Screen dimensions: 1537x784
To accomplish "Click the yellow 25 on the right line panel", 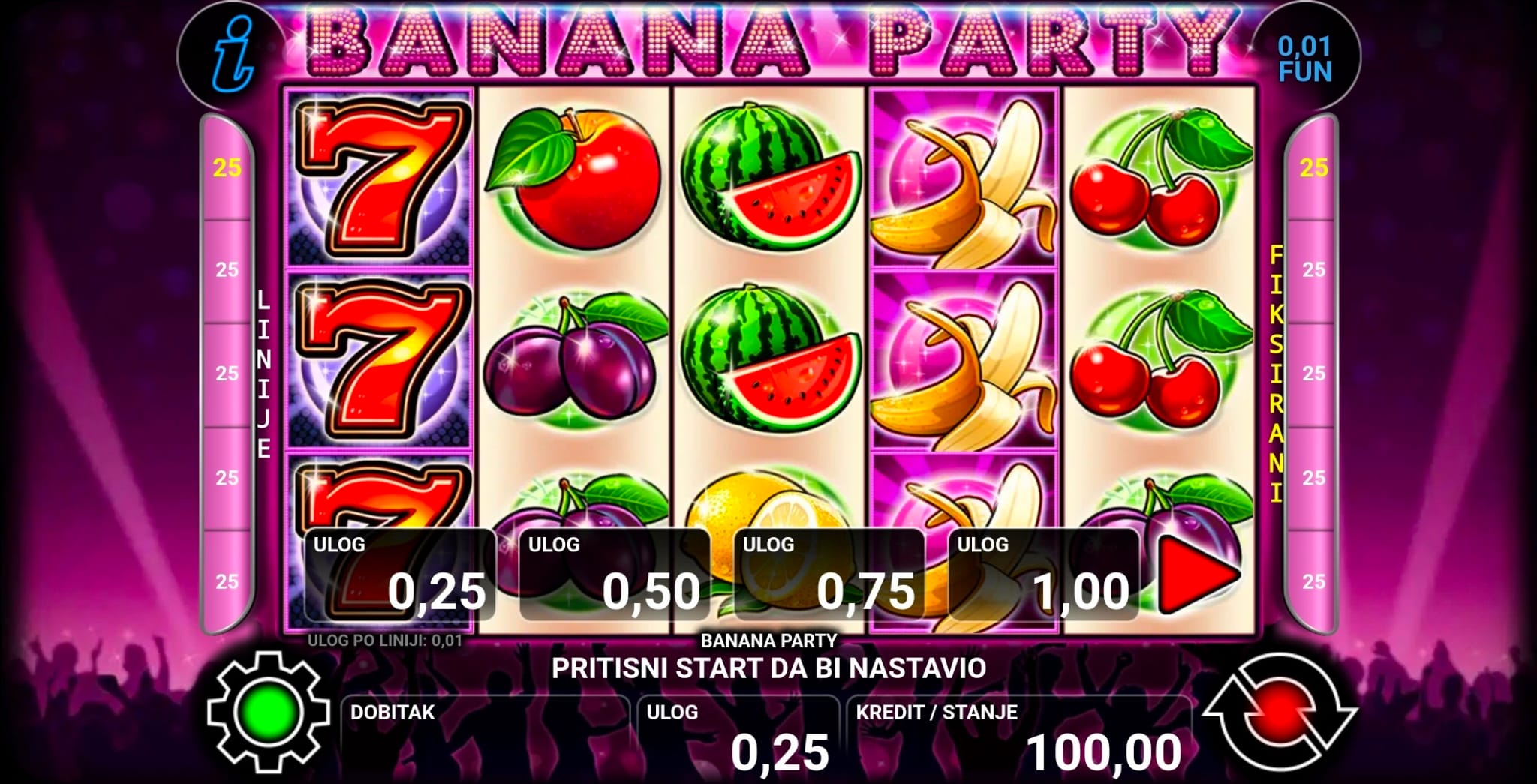I will pyautogui.click(x=1313, y=168).
